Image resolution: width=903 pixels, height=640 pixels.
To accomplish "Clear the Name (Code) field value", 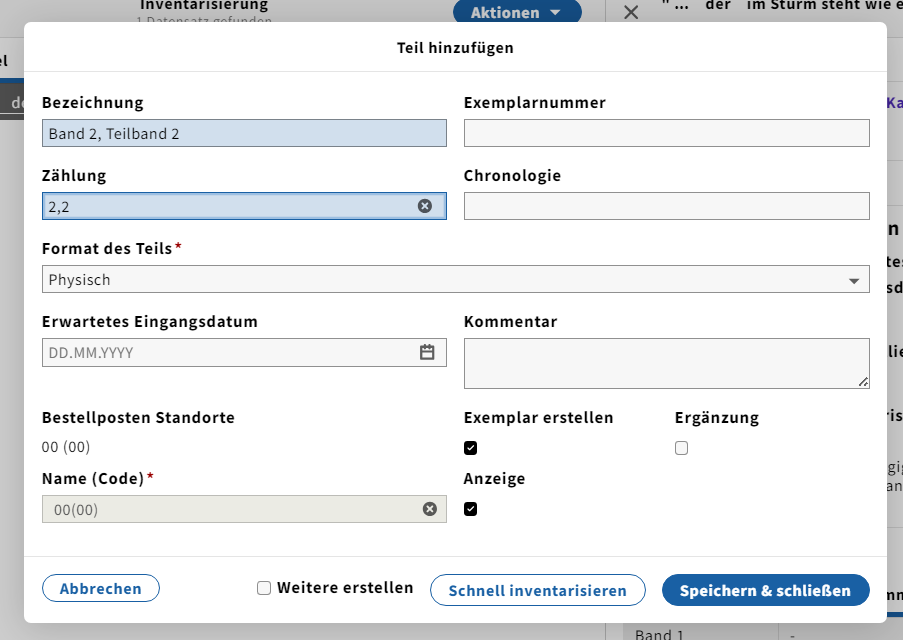I will (430, 509).
